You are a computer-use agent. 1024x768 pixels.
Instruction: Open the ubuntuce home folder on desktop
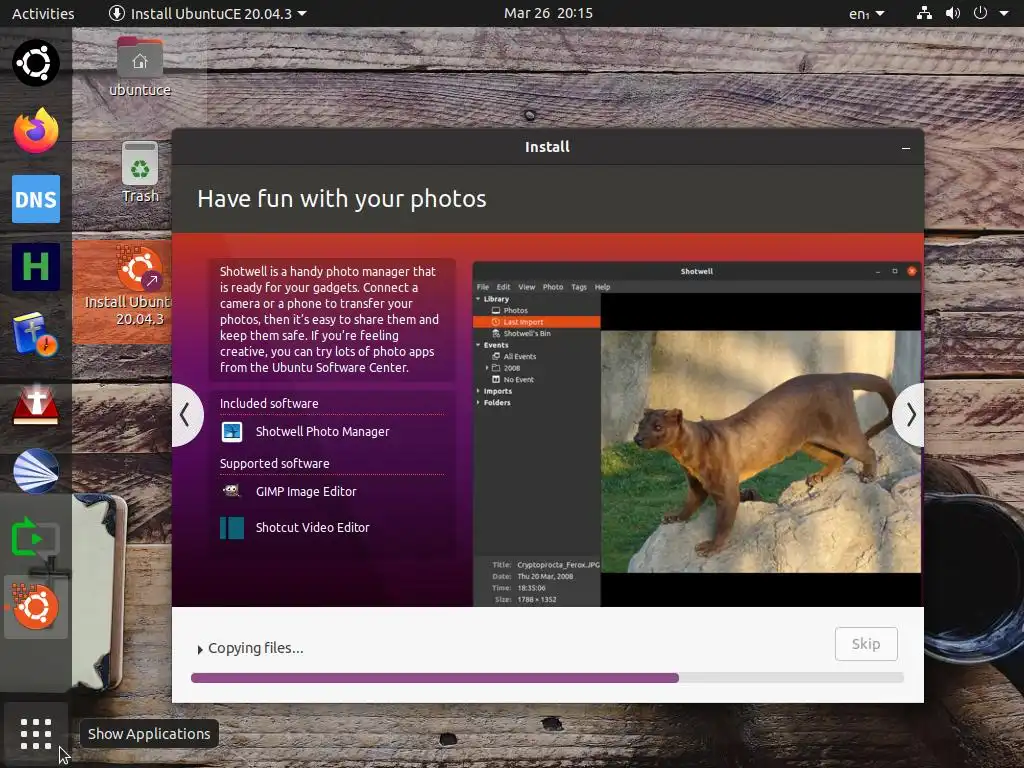click(x=140, y=67)
